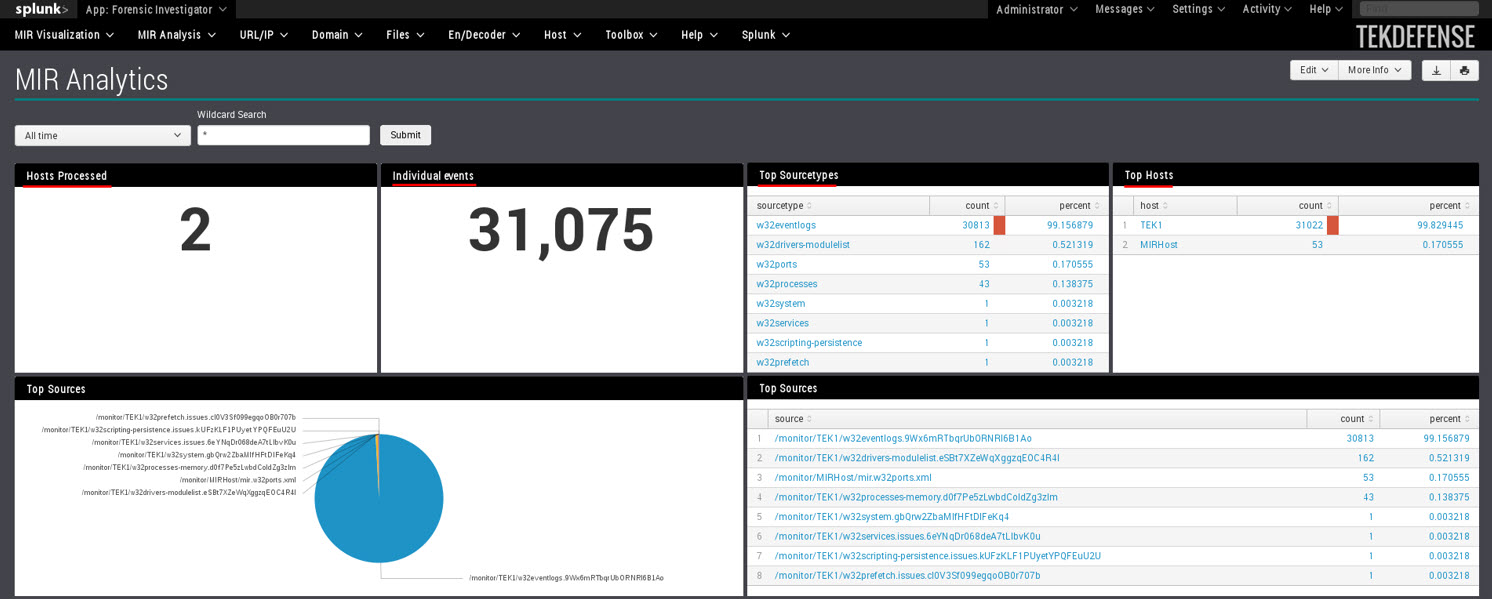This screenshot has width=1492, height=599.
Task: Open the Messages menu
Action: pos(1123,9)
